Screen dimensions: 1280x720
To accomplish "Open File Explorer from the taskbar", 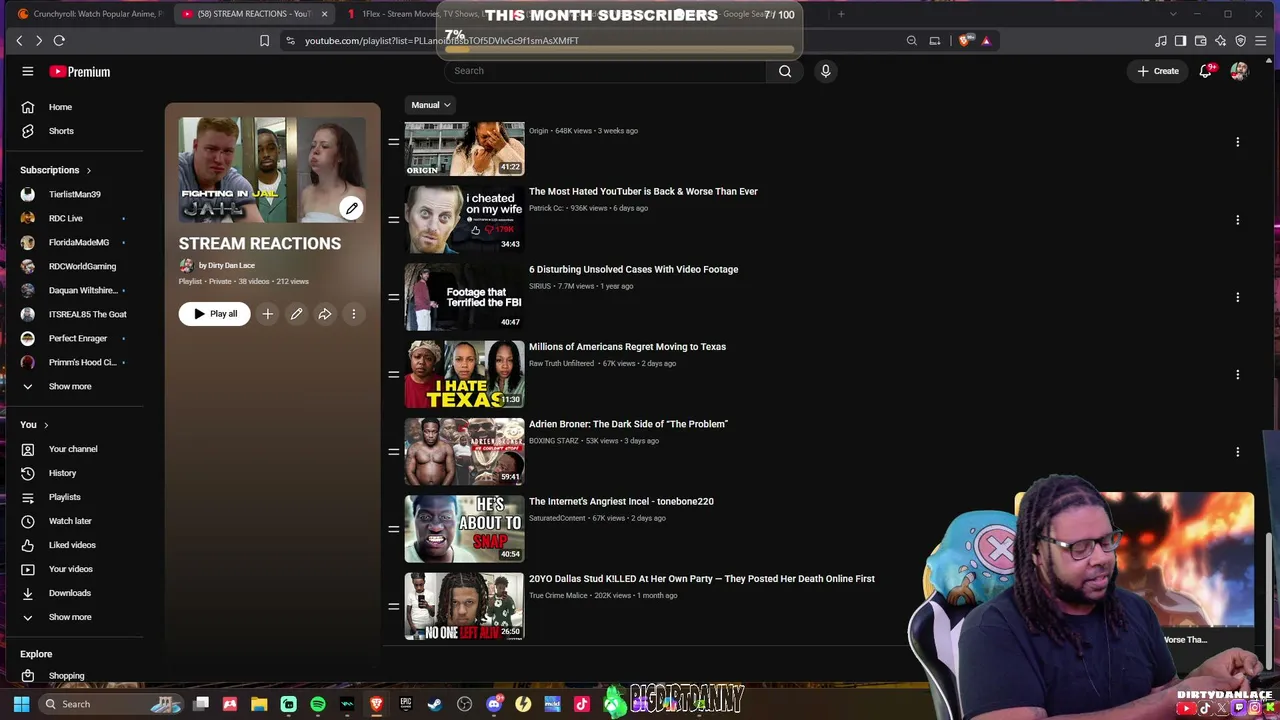I will point(259,704).
